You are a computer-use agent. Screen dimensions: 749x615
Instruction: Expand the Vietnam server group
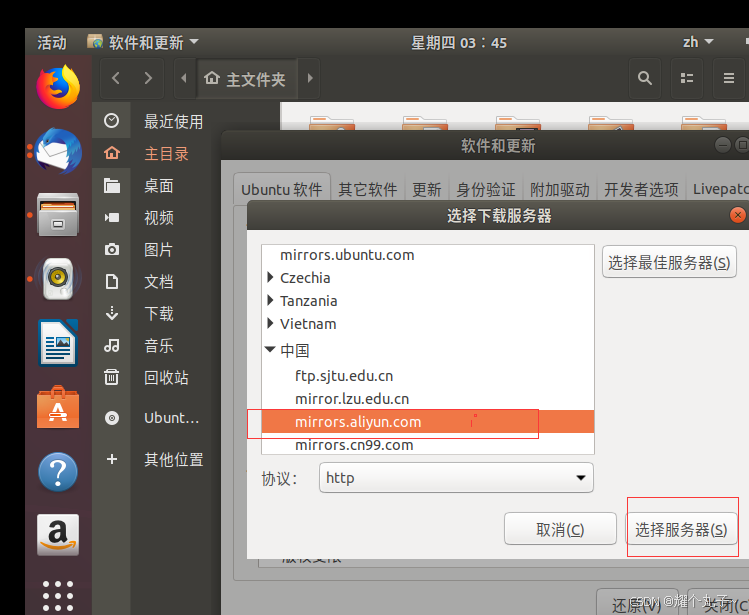click(270, 323)
